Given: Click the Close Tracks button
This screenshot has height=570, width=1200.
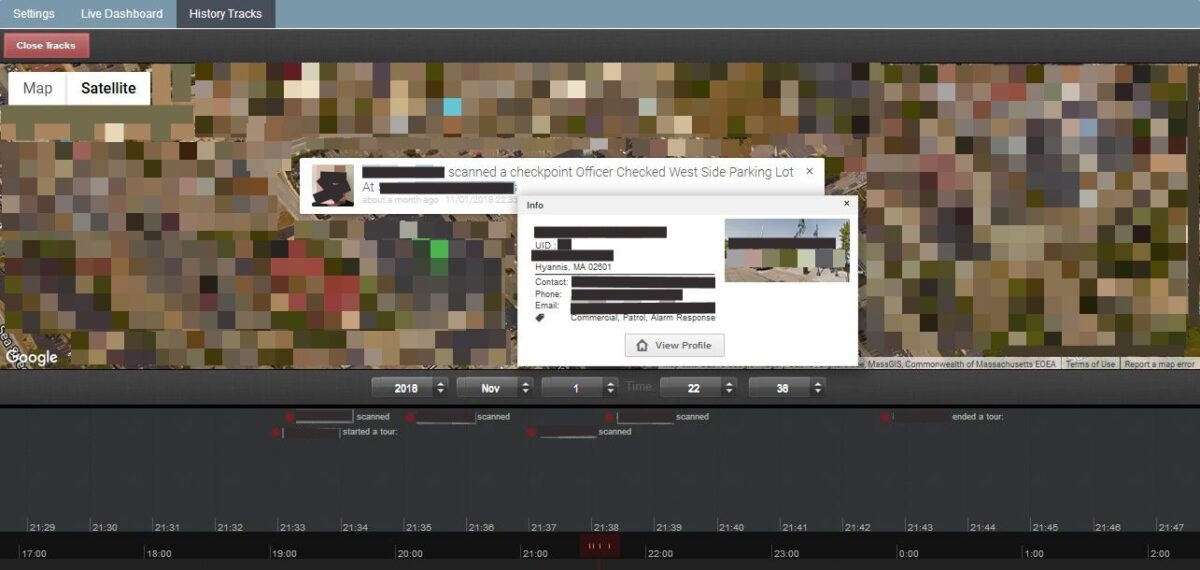Looking at the screenshot, I should [46, 45].
